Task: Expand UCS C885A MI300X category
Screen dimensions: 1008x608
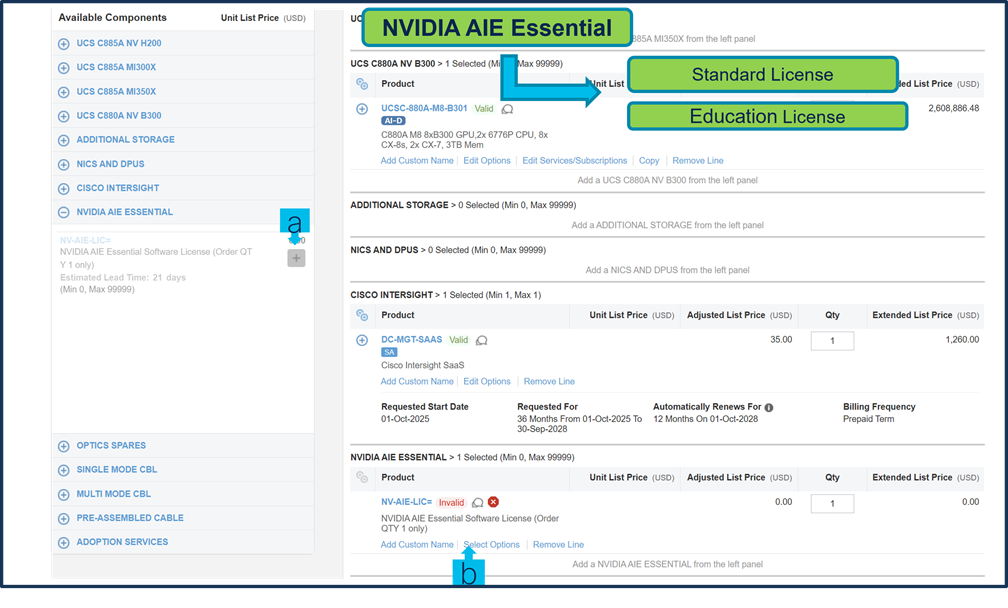Action: [x=64, y=67]
